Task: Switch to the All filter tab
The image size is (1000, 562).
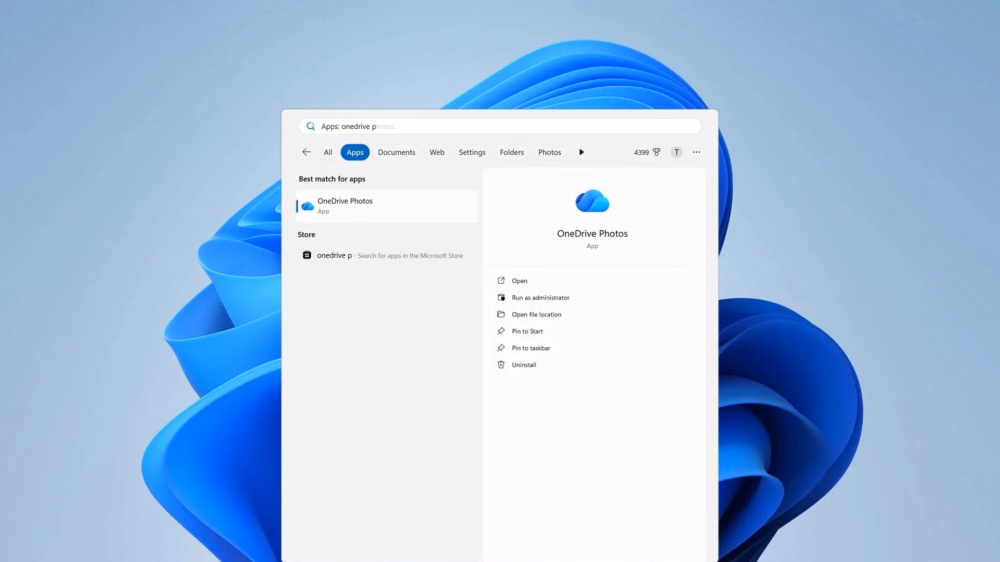Action: coord(328,152)
